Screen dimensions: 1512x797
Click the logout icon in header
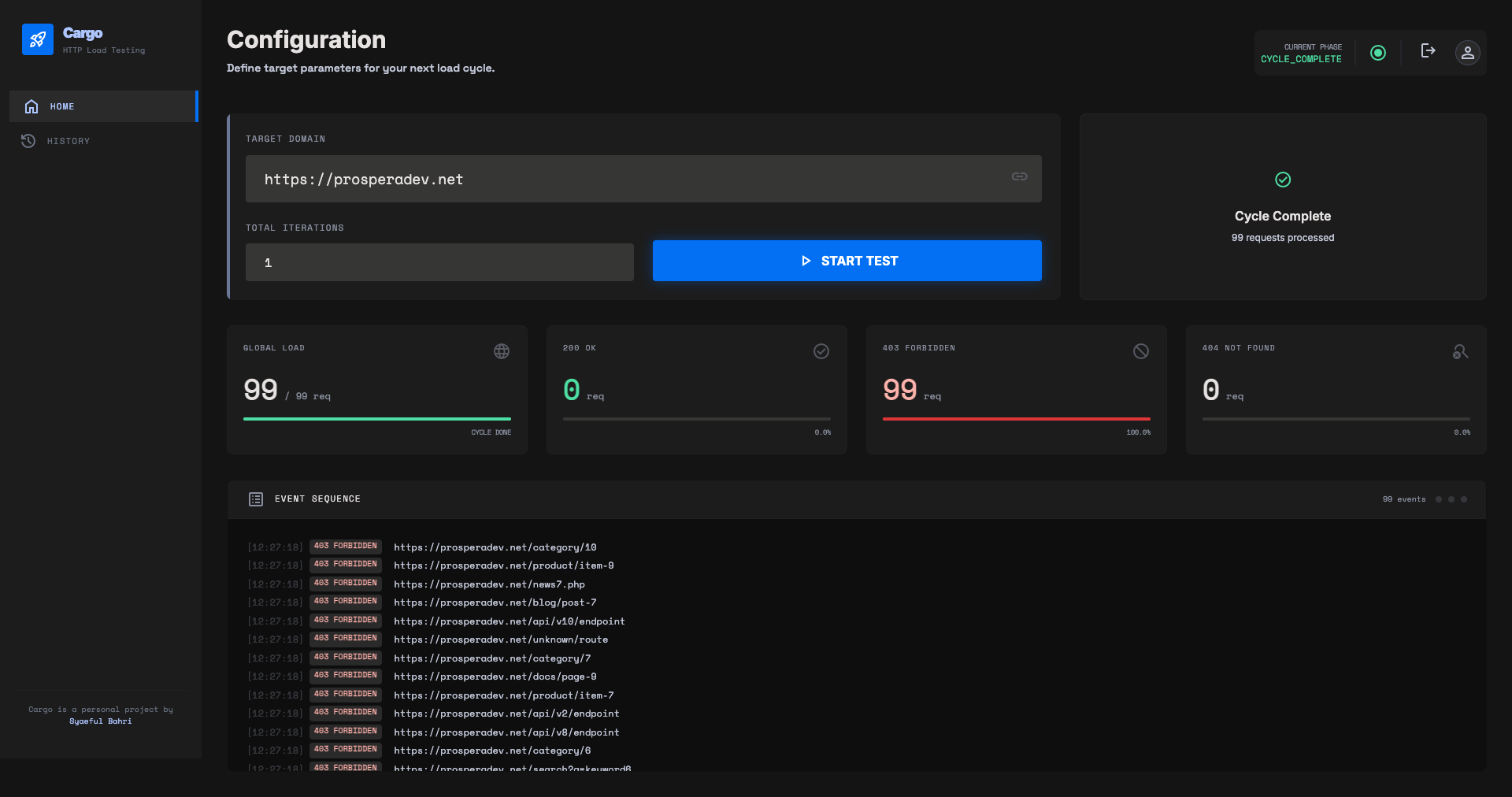[1428, 51]
